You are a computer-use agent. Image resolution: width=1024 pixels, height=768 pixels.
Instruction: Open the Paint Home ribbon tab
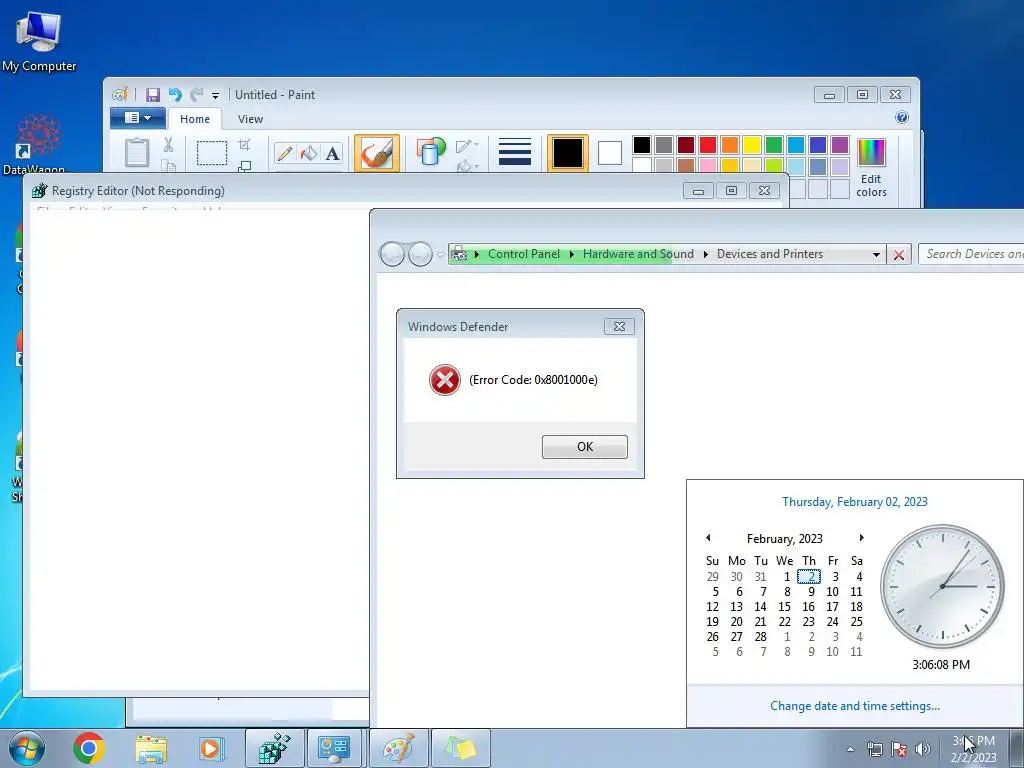click(195, 119)
